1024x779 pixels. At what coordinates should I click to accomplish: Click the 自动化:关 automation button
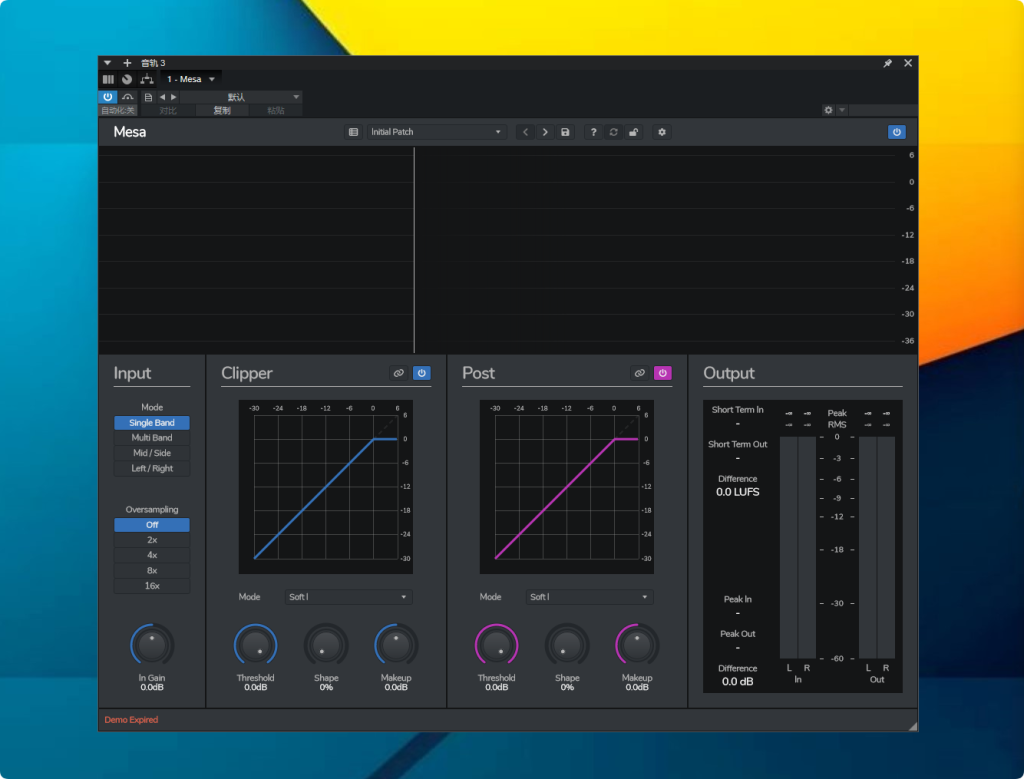coord(118,110)
